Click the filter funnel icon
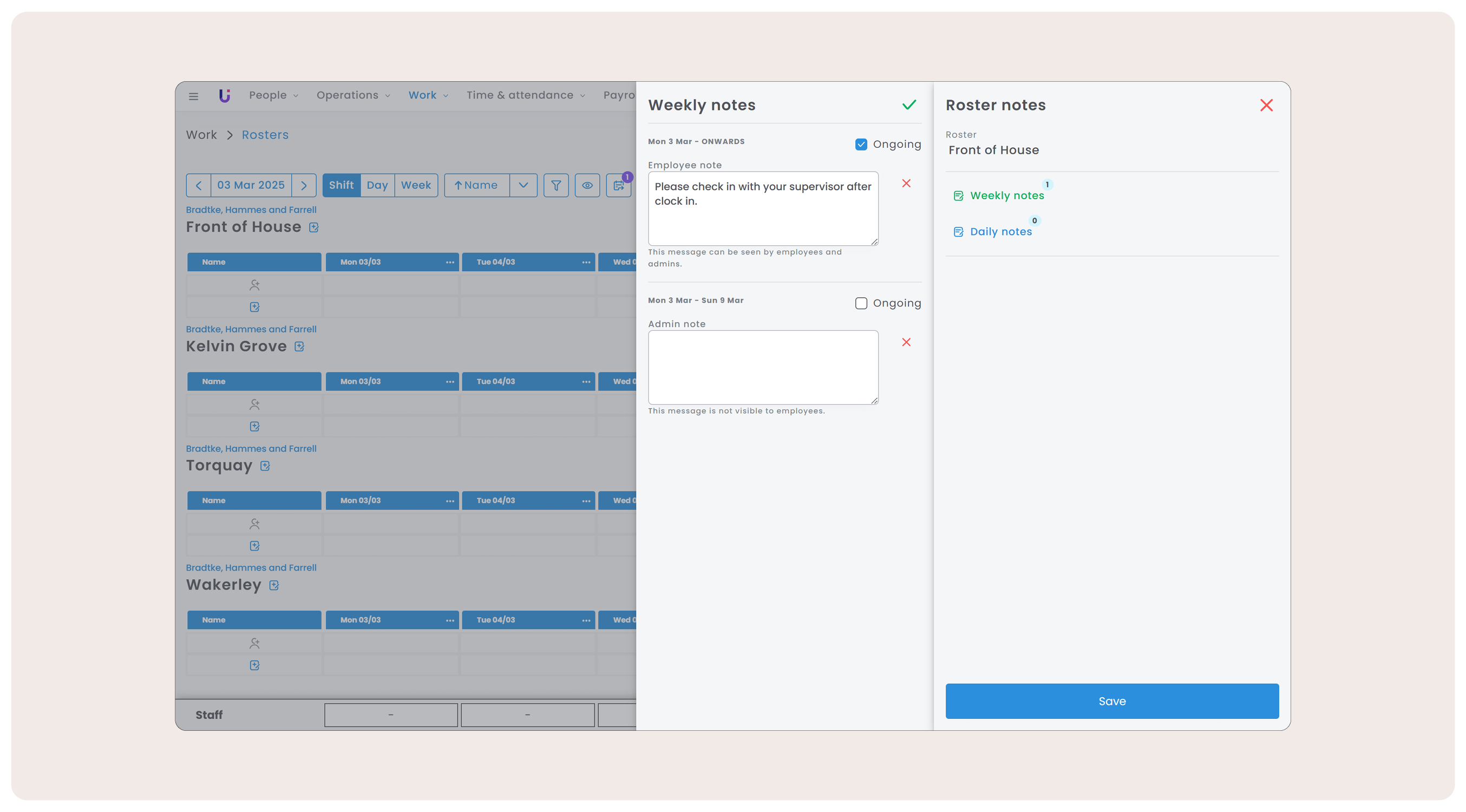 pyautogui.click(x=556, y=186)
